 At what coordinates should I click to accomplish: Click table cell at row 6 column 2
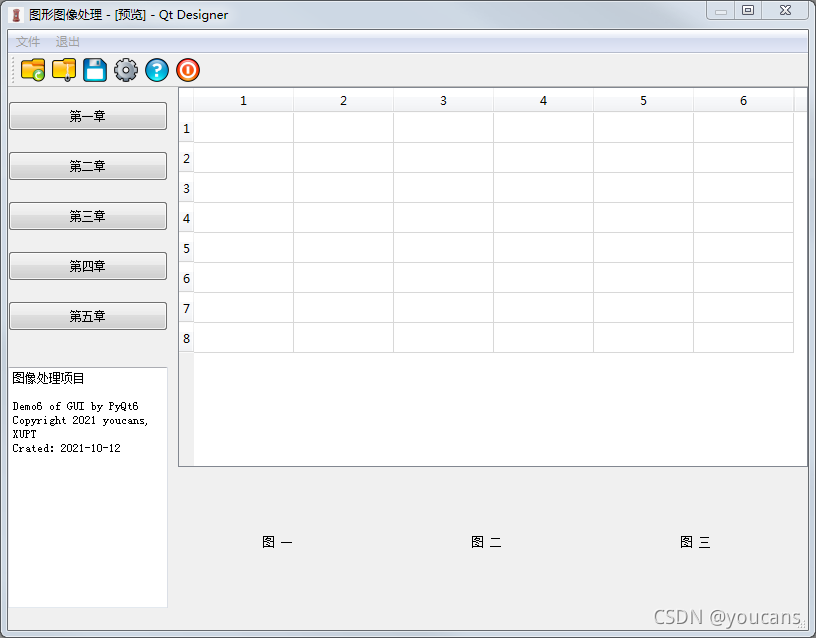pyautogui.click(x=343, y=278)
